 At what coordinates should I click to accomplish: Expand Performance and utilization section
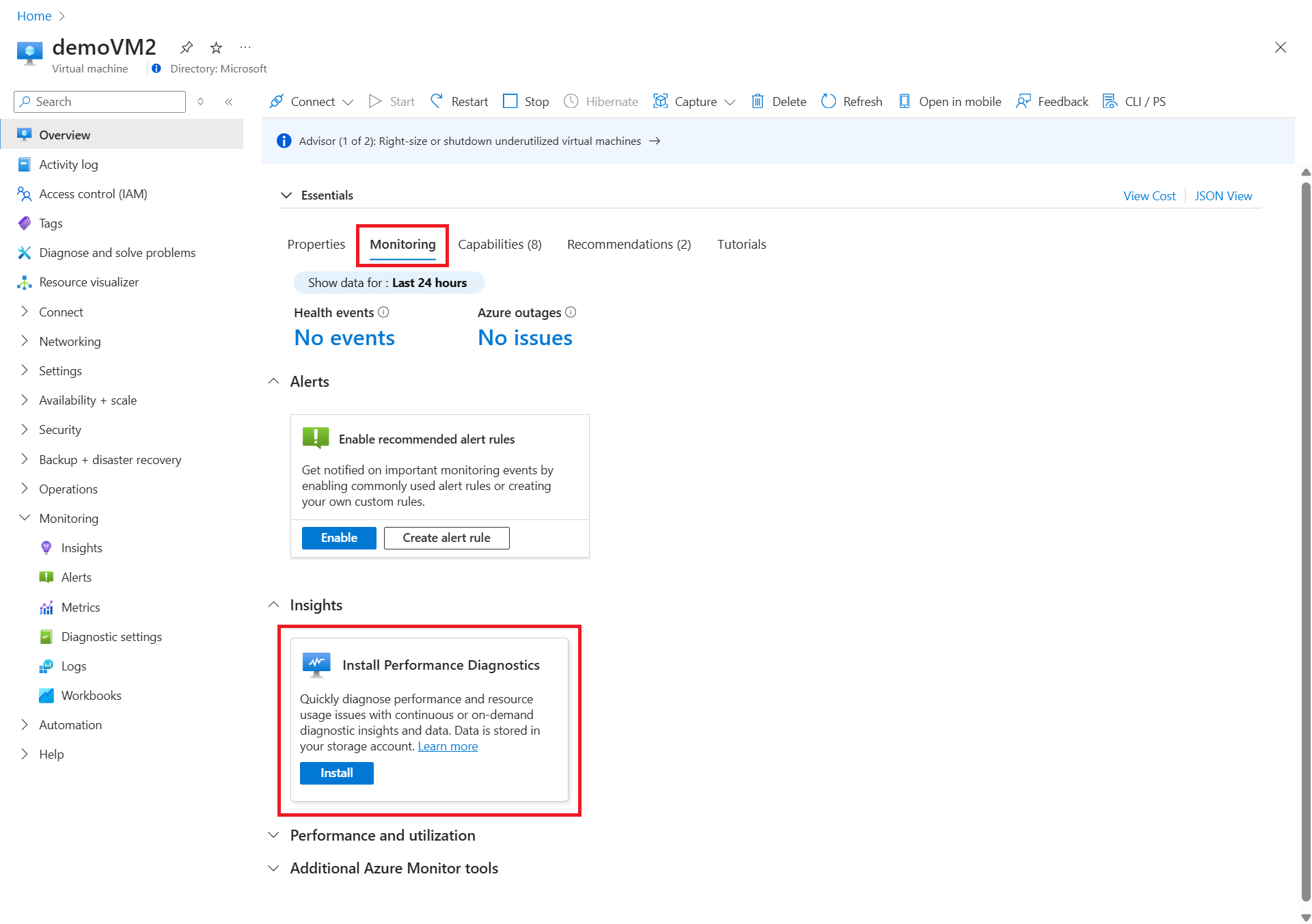(274, 835)
